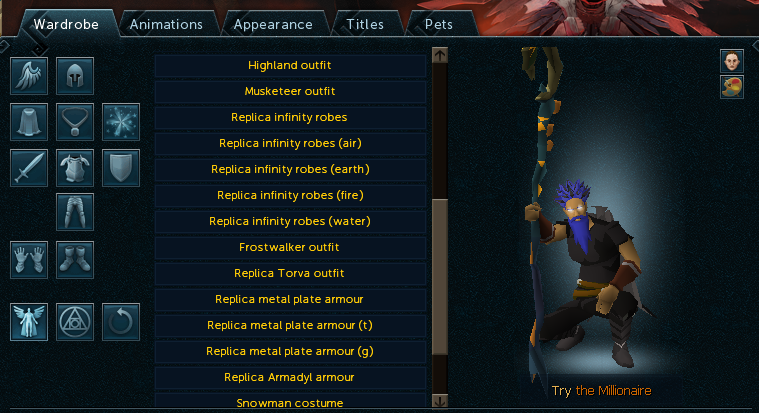Open the helmet slot icon
The image size is (759, 413).
tap(75, 76)
